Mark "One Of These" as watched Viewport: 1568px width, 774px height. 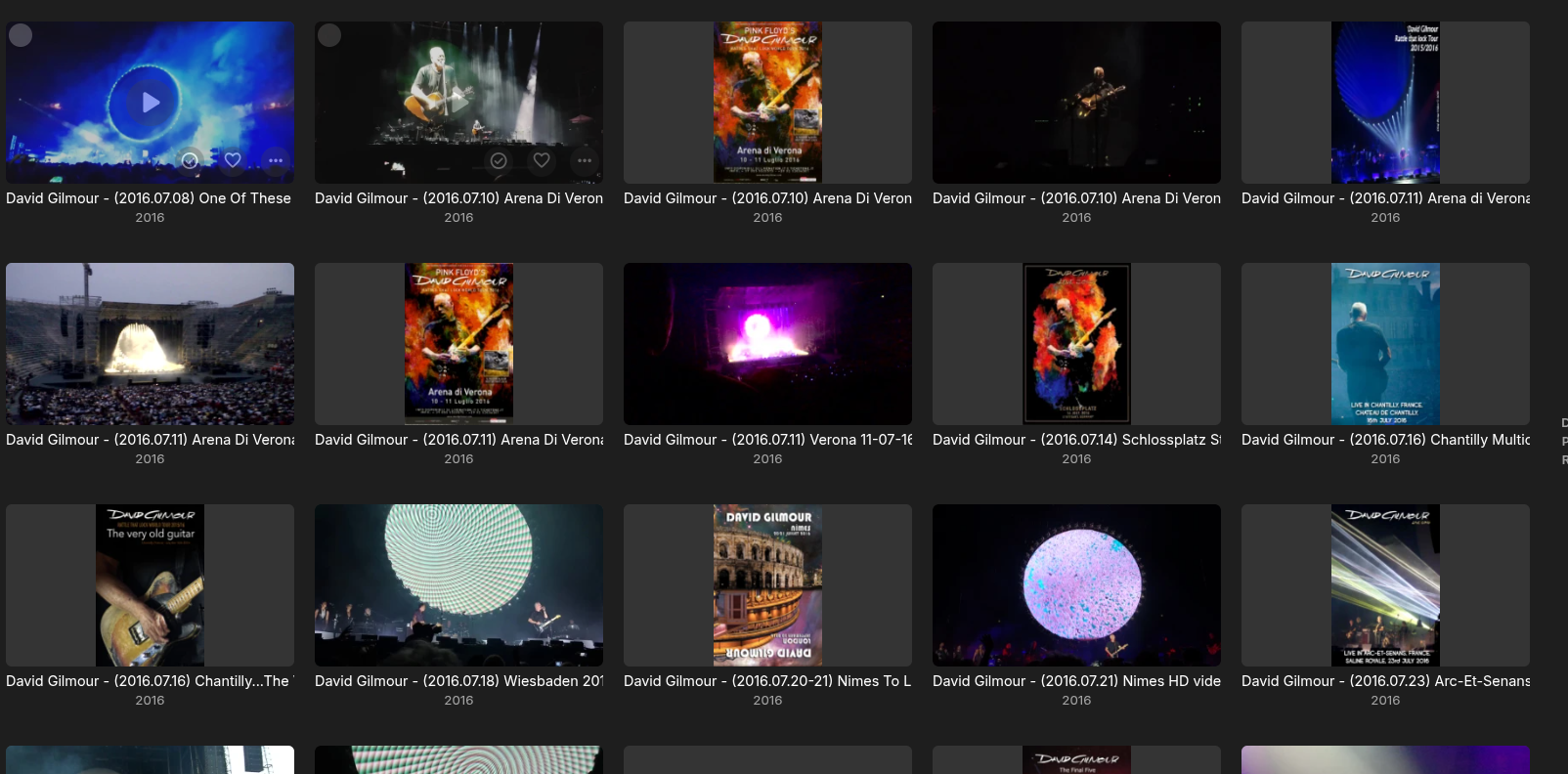point(190,160)
